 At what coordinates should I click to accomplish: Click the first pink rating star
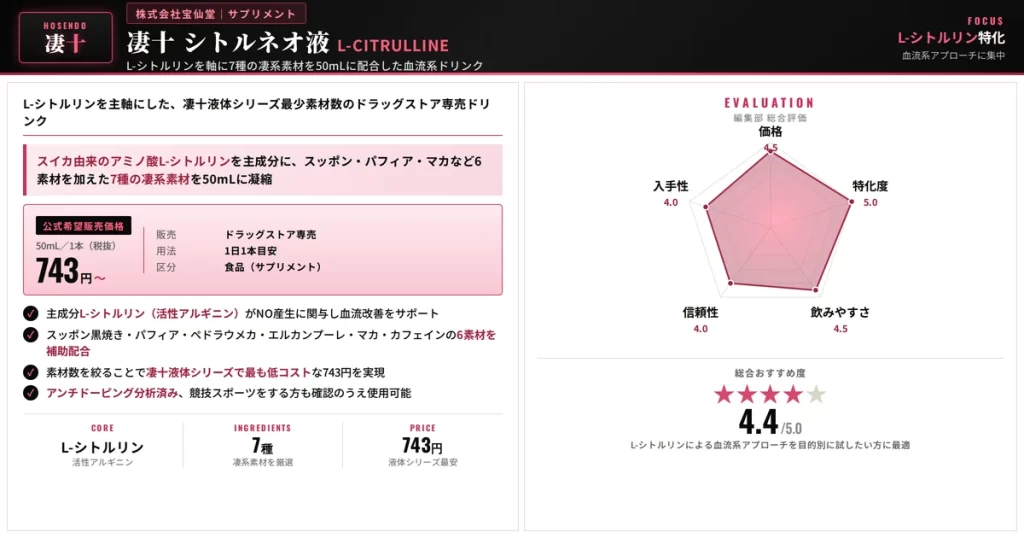click(724, 394)
